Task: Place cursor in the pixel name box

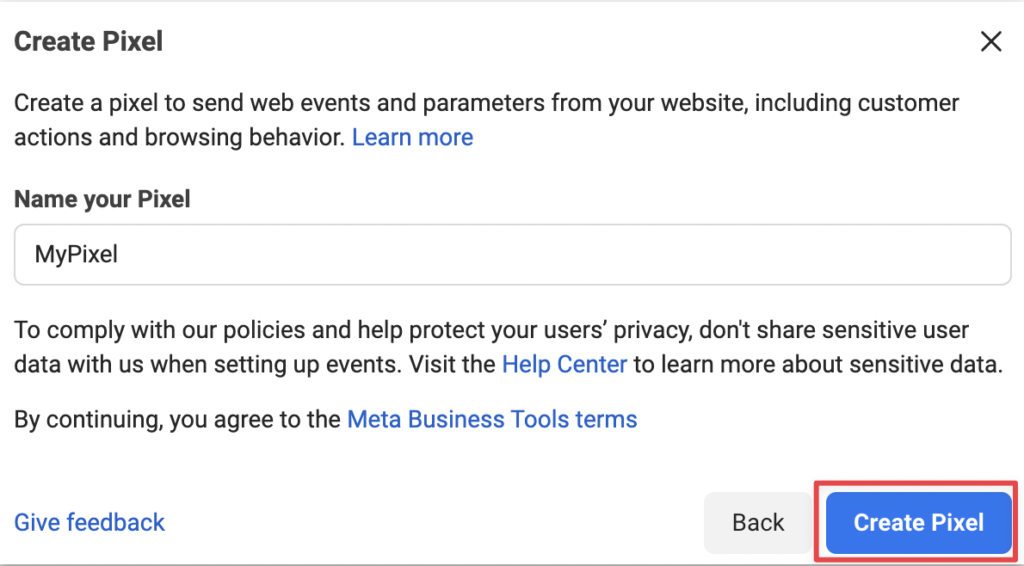Action: 513,255
